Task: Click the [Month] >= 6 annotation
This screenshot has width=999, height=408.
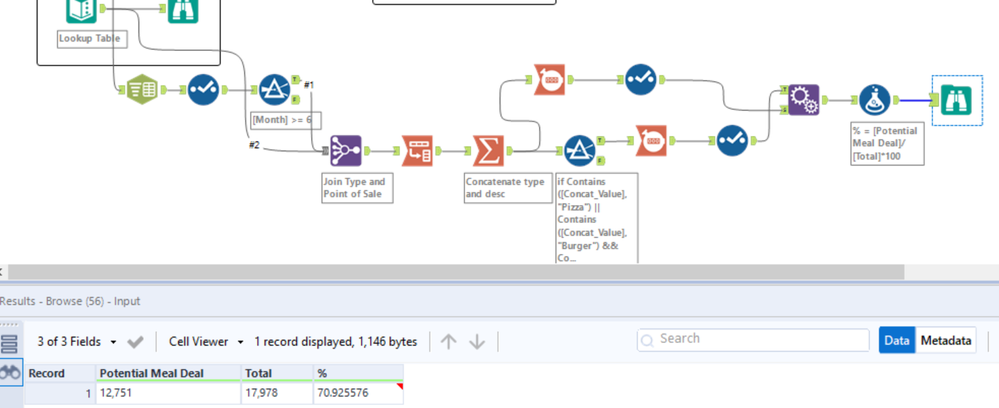Action: coord(286,120)
